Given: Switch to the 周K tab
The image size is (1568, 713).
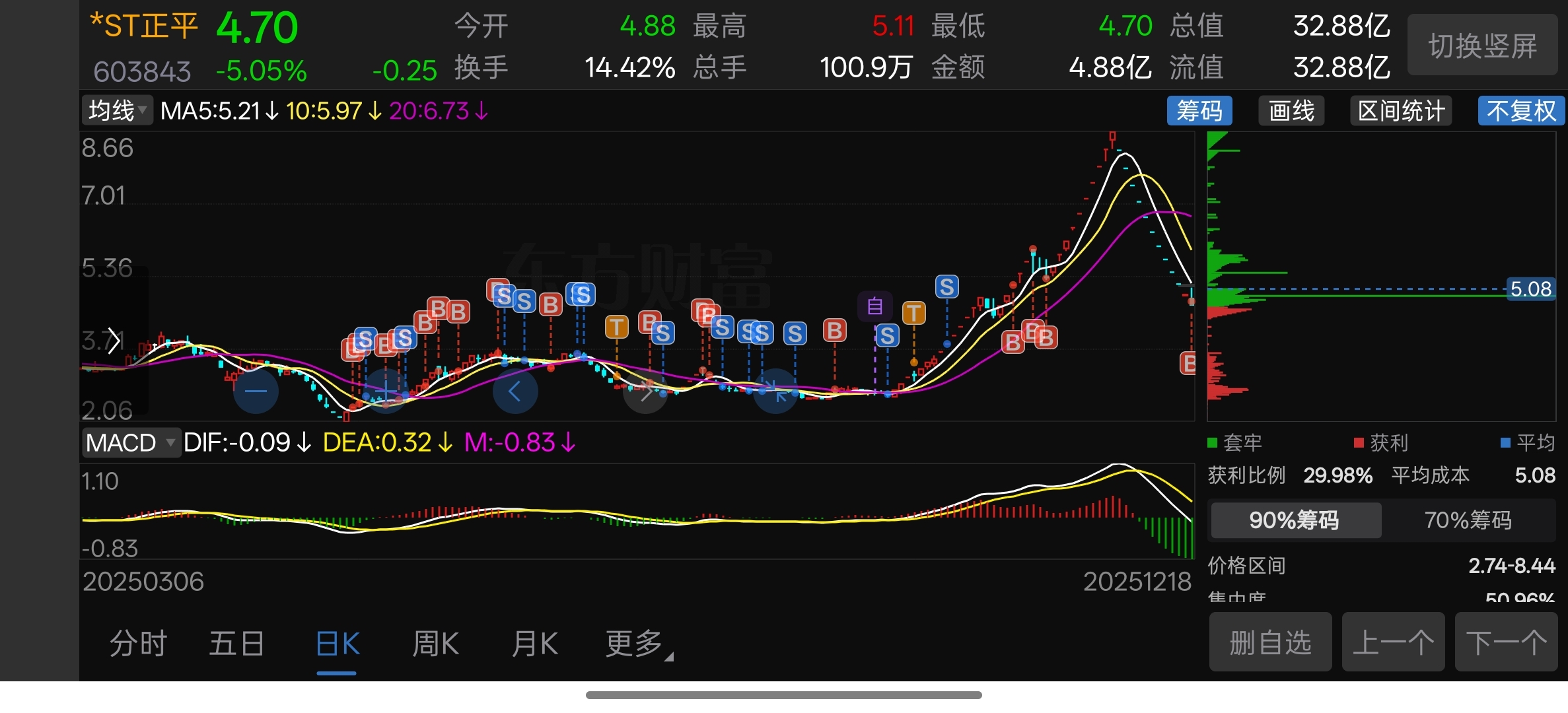Looking at the screenshot, I should [435, 644].
